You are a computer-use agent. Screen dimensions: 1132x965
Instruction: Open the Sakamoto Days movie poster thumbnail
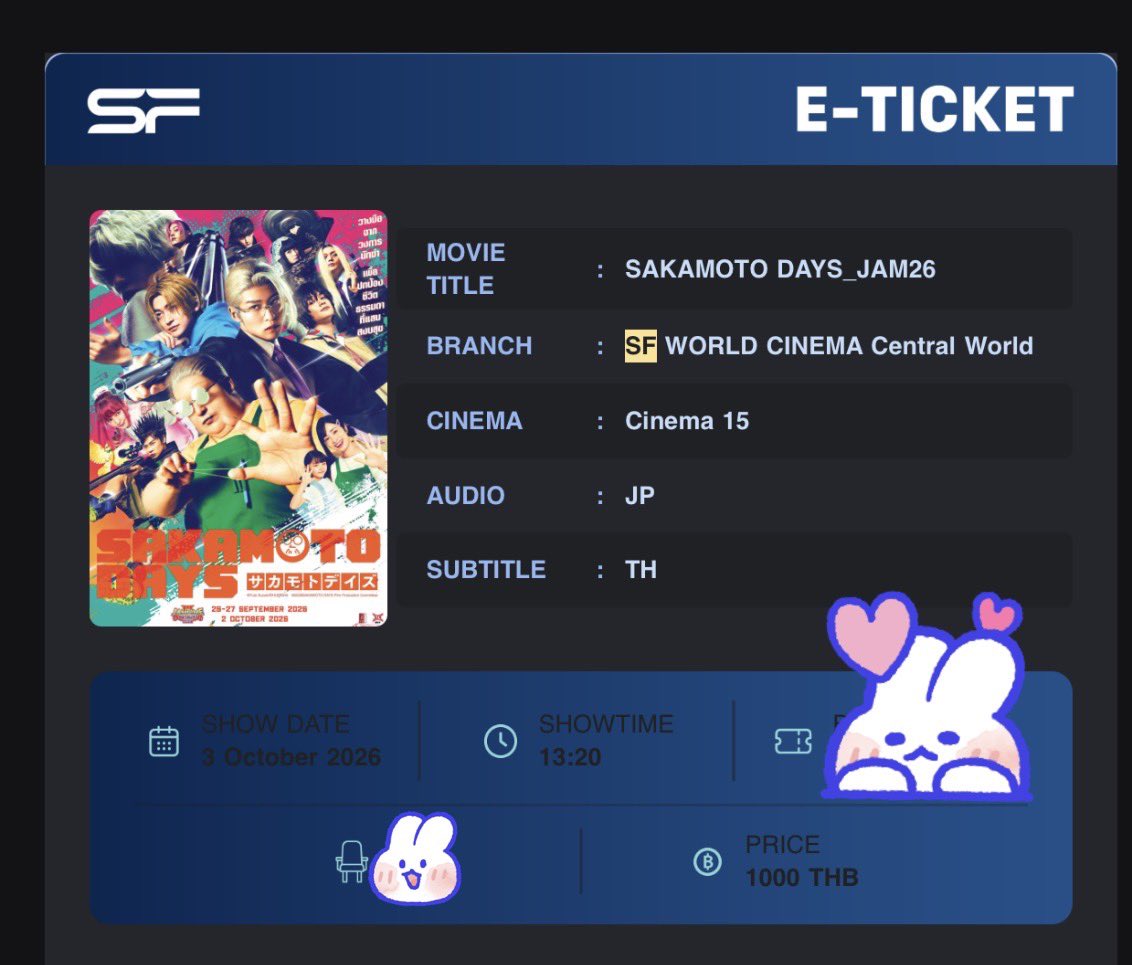click(x=238, y=418)
